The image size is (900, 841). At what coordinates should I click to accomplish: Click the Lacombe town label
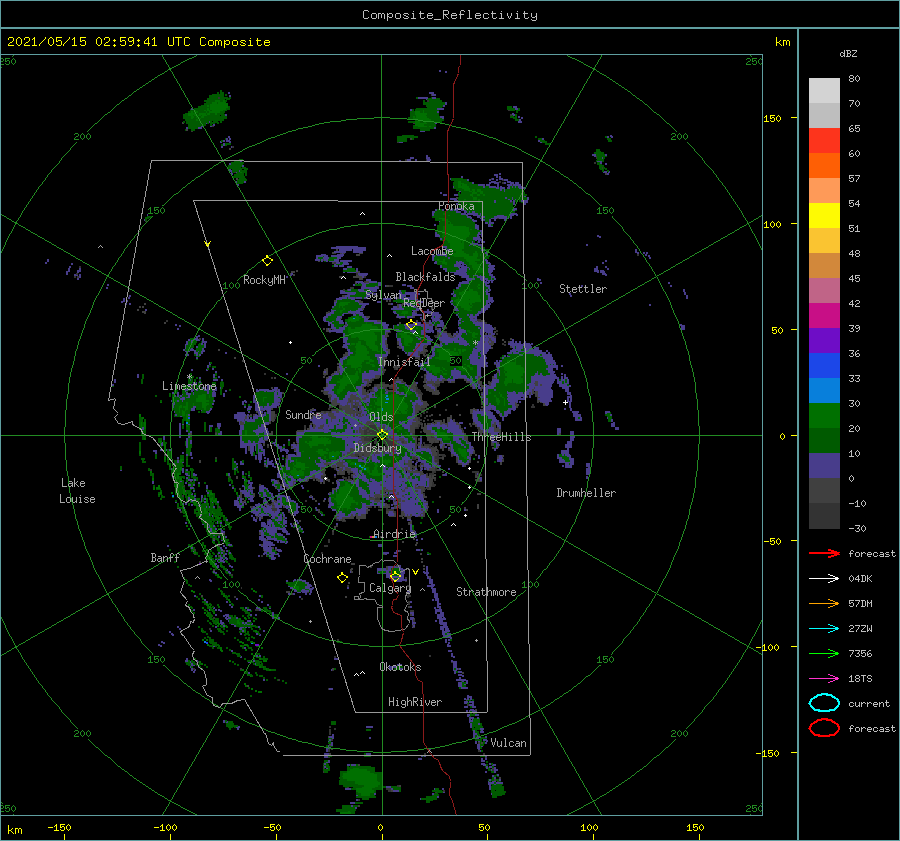432,251
